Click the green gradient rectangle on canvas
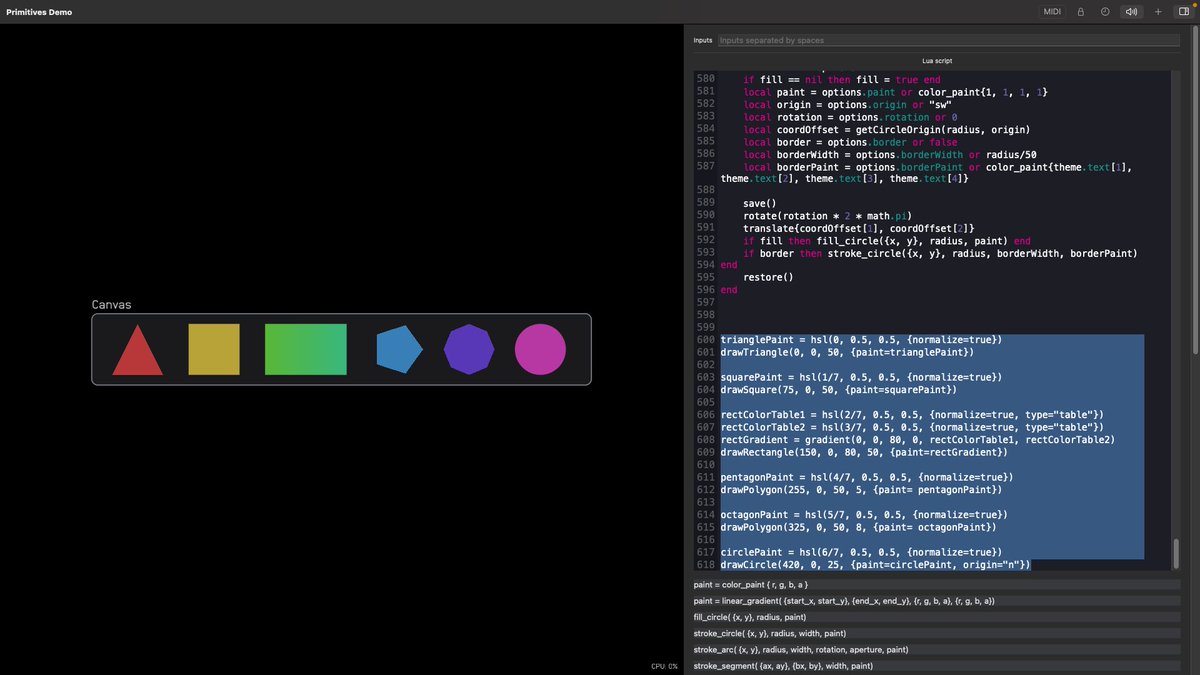Viewport: 1200px width, 675px height. click(305, 350)
